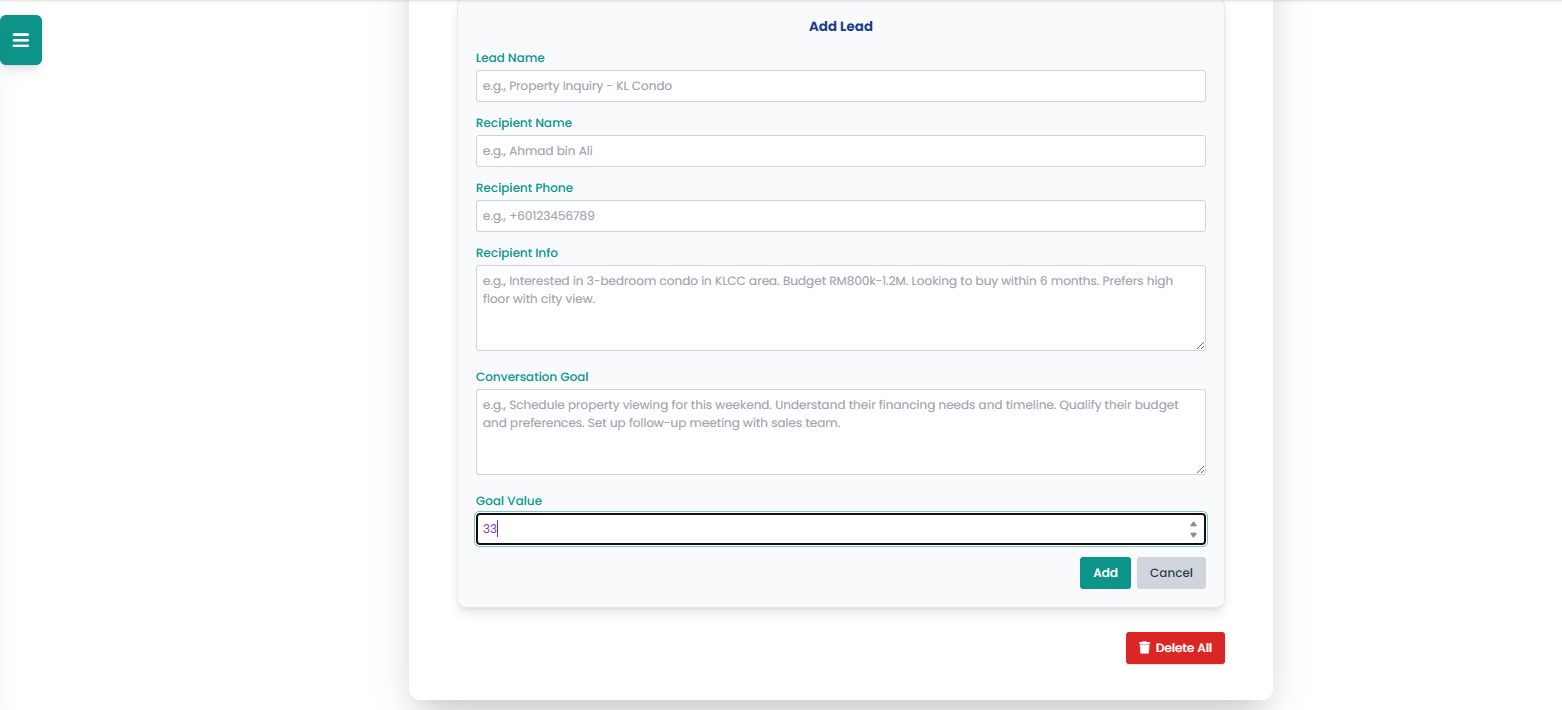The height and width of the screenshot is (710, 1562).
Task: Increase Goal Value with the up arrow
Action: [1193, 523]
